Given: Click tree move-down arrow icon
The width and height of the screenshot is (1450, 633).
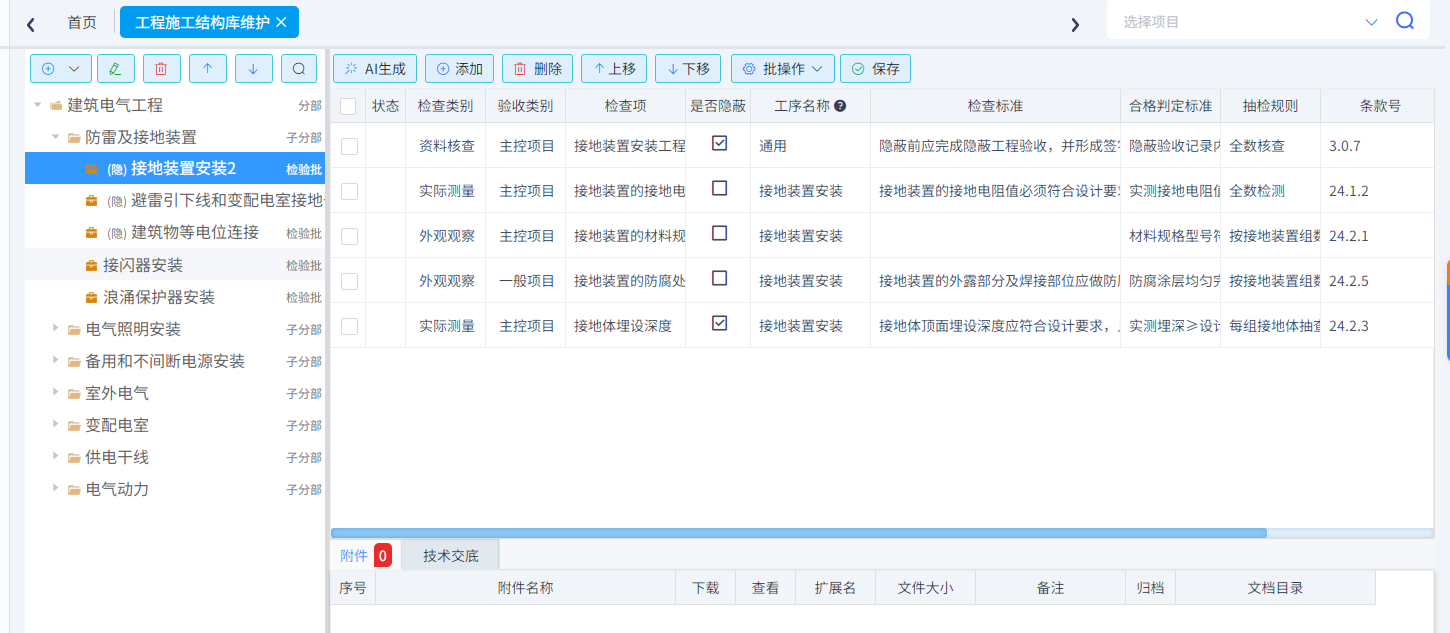Looking at the screenshot, I should click(x=253, y=68).
